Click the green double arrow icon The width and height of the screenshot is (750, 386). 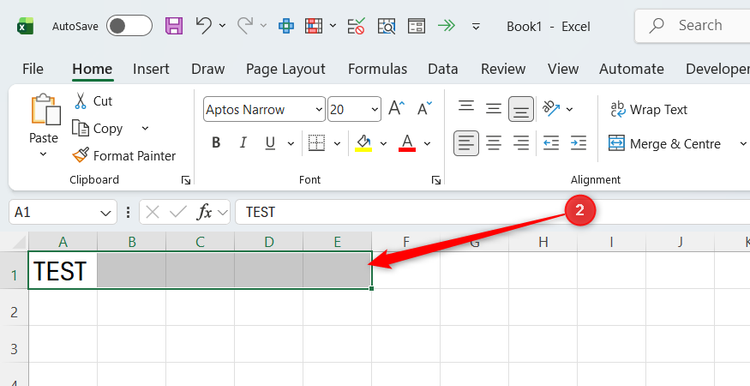point(446,25)
